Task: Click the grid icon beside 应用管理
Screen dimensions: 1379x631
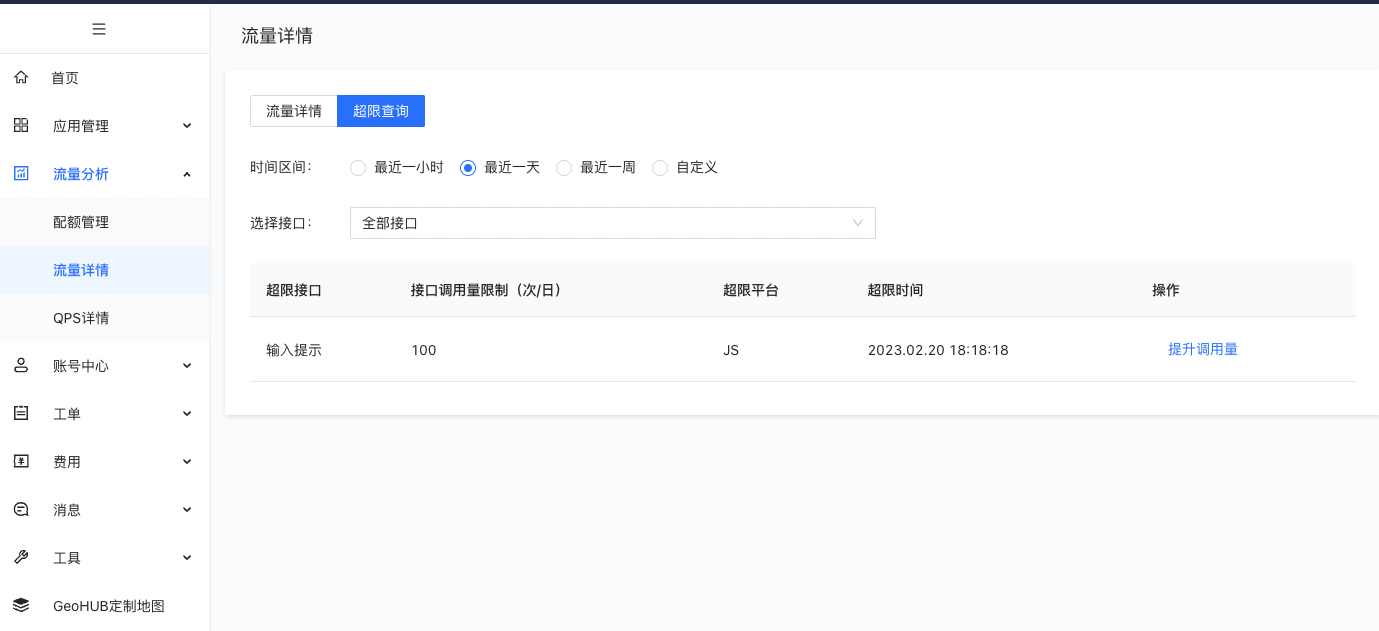Action: [21, 125]
